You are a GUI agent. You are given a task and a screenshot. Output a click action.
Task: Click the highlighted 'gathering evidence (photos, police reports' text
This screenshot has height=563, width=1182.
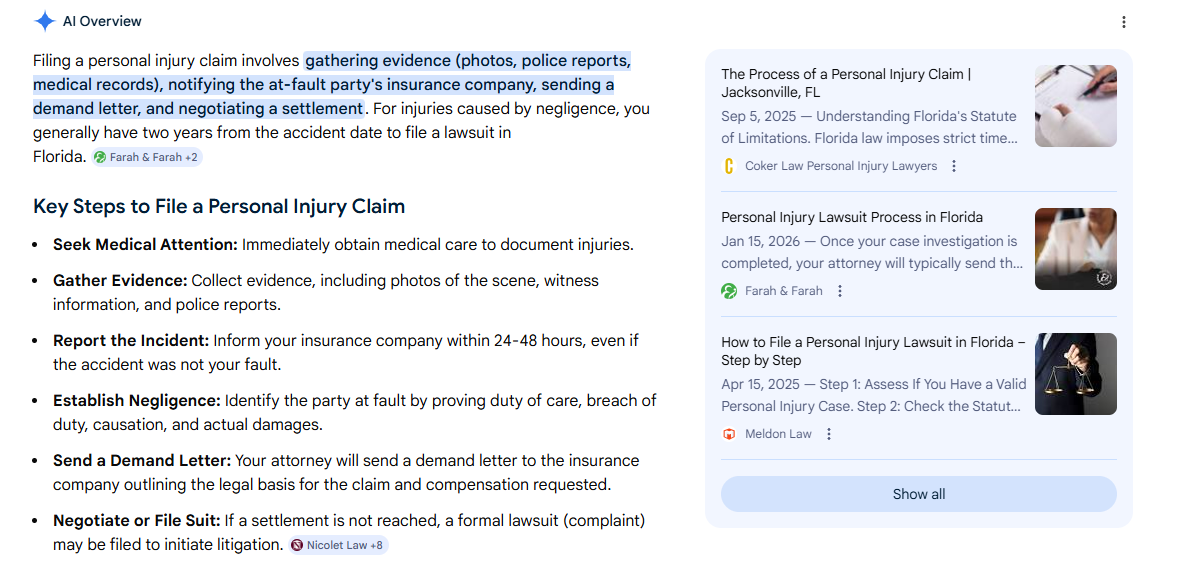click(x=467, y=60)
